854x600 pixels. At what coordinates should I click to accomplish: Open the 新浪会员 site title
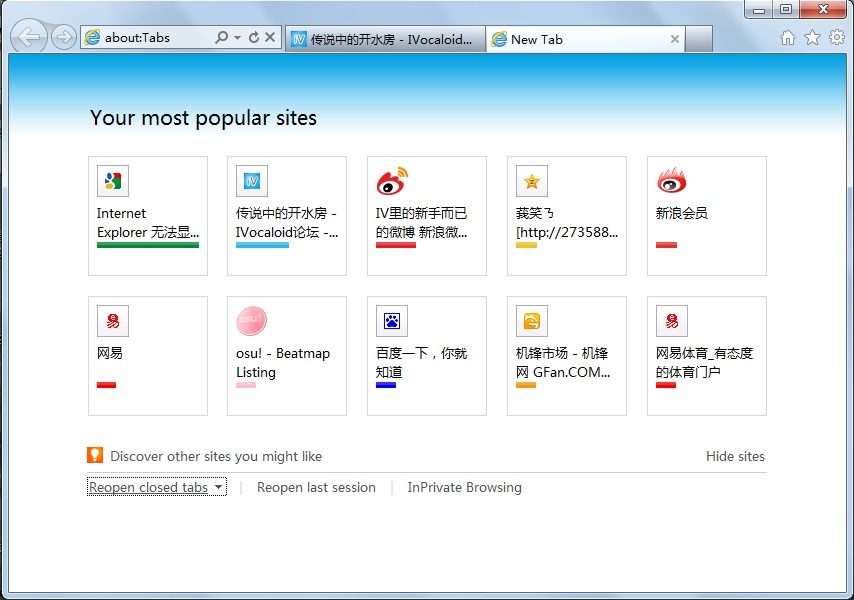click(x=681, y=213)
